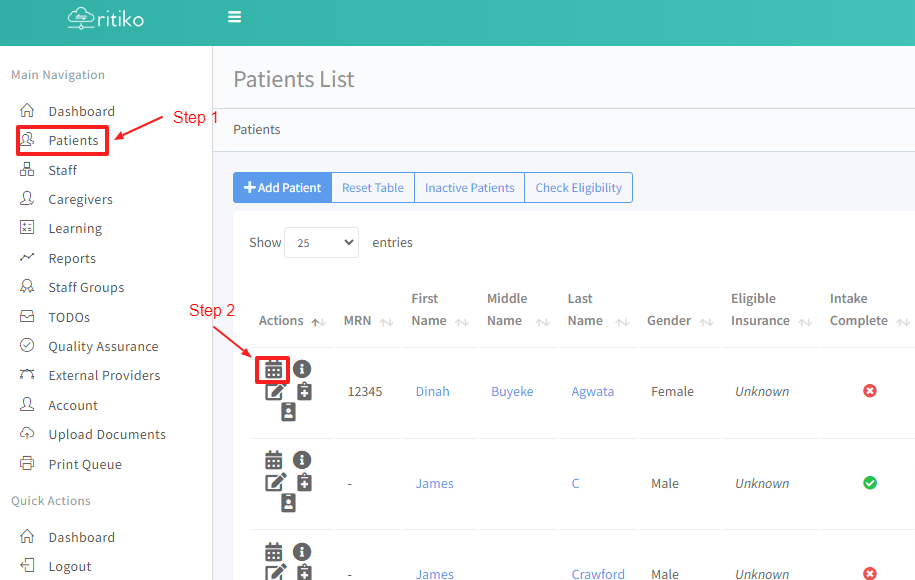Open calendar icon for patient Dinah
Screen dimensions: 915x580
pyautogui.click(x=273, y=369)
